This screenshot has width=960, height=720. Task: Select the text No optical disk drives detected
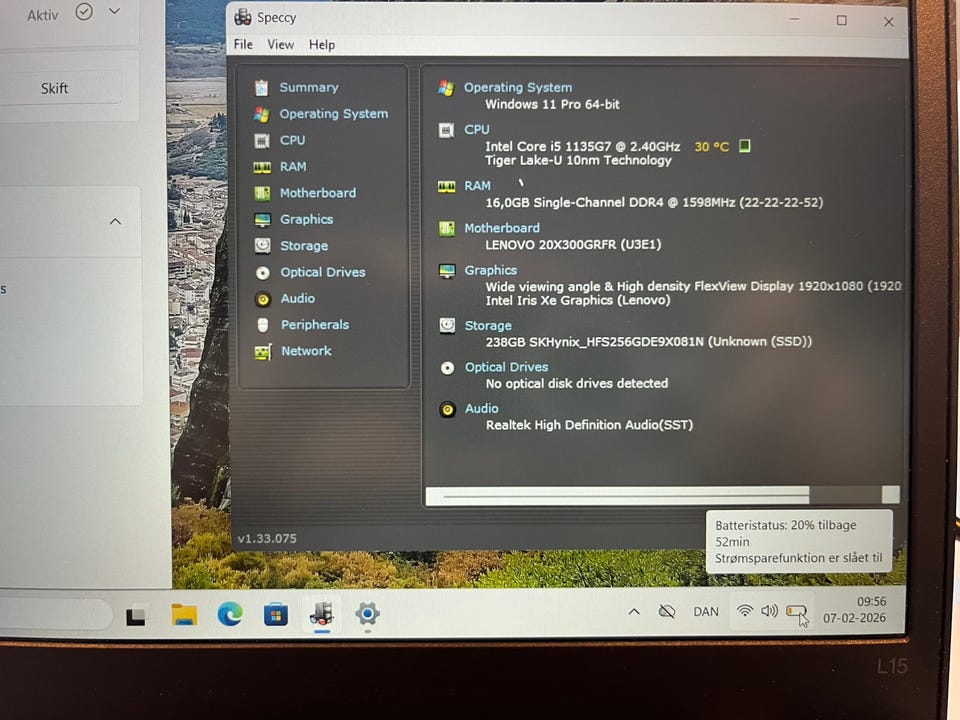(577, 383)
